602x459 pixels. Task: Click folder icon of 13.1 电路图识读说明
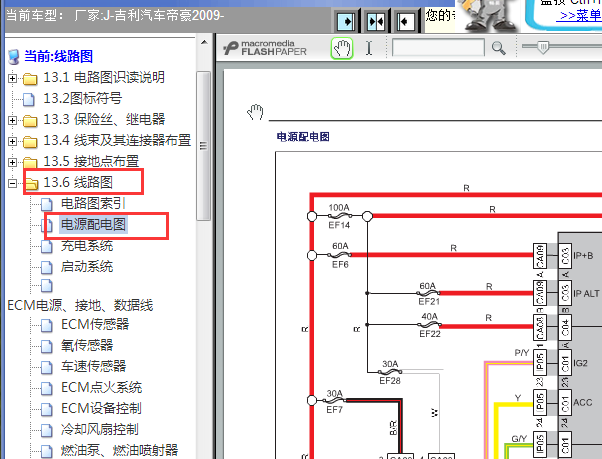tap(30, 79)
